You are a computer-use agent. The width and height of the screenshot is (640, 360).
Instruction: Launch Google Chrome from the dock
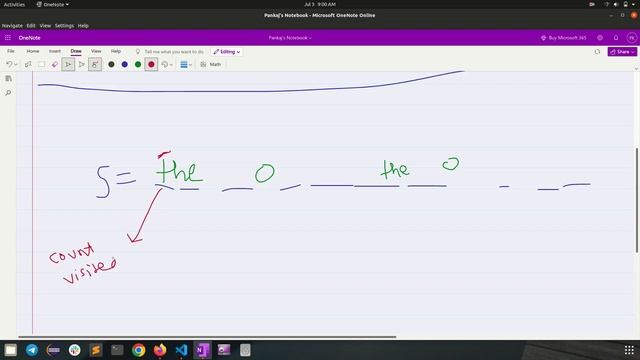click(x=138, y=350)
